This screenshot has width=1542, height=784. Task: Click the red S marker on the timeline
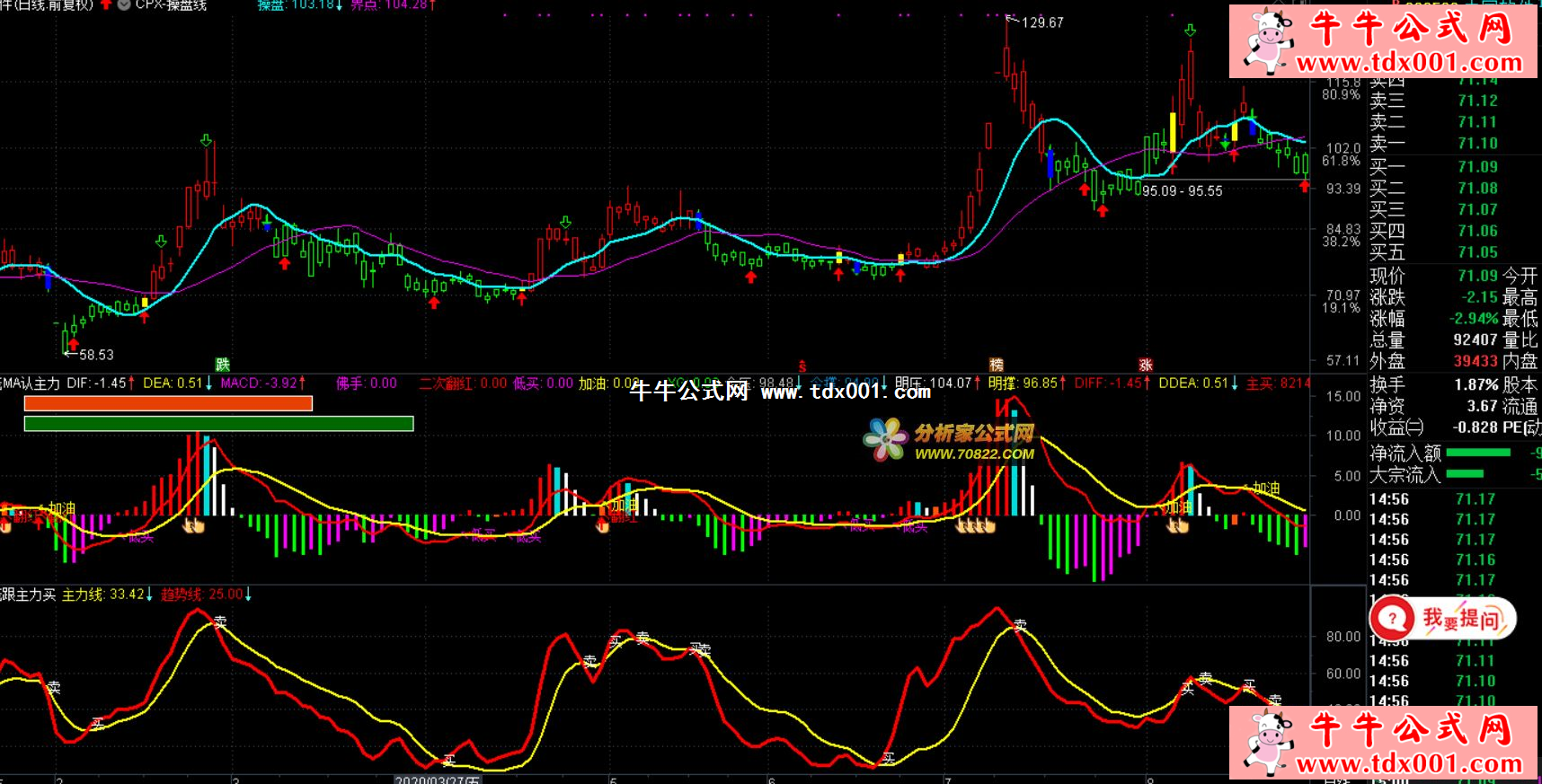pos(802,366)
